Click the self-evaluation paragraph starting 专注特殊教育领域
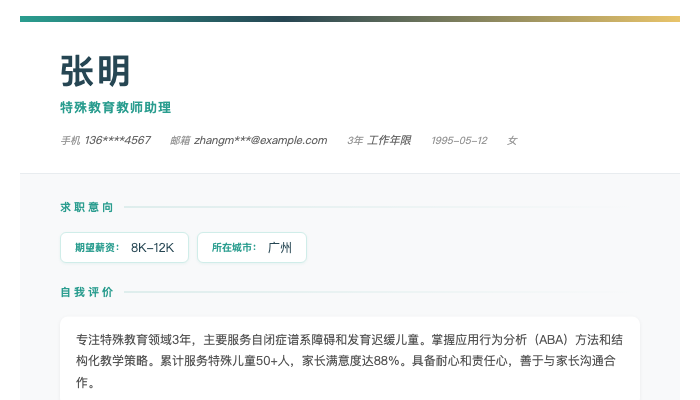700x400 pixels. click(350, 361)
